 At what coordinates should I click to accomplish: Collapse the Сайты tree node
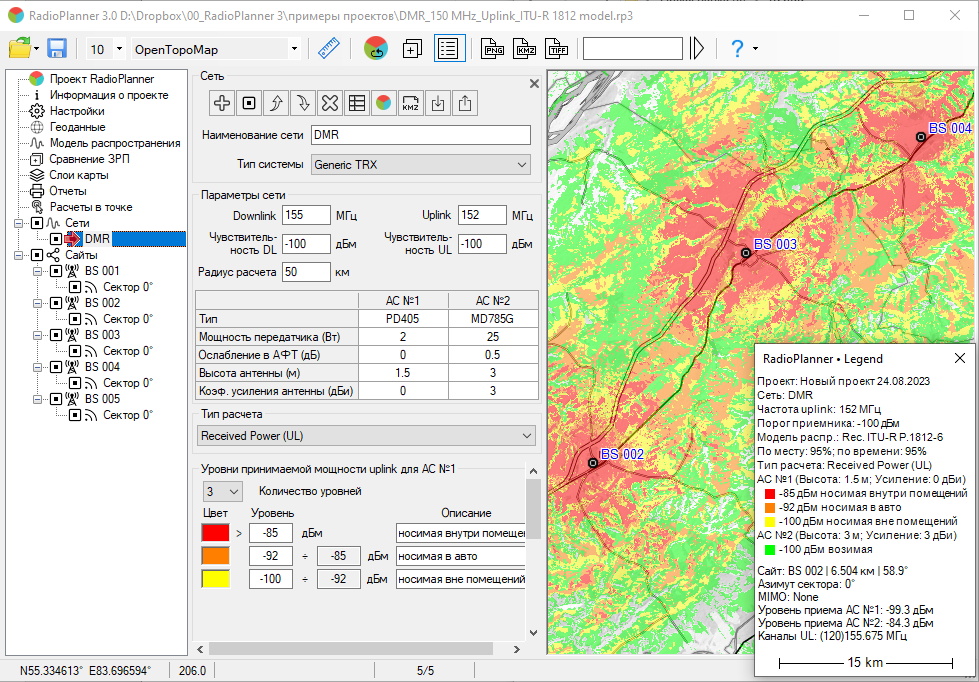point(18,255)
